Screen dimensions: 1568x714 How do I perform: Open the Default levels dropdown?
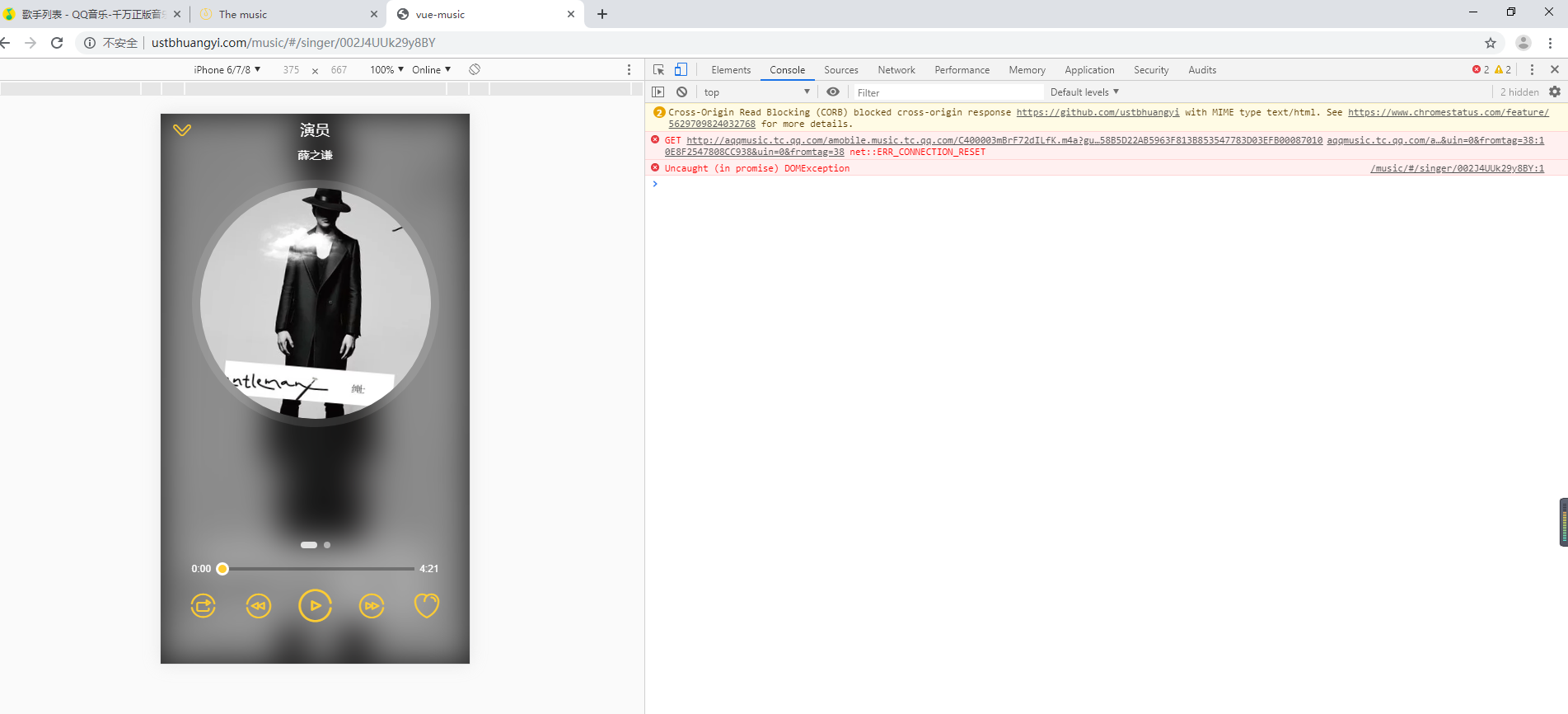[1084, 92]
